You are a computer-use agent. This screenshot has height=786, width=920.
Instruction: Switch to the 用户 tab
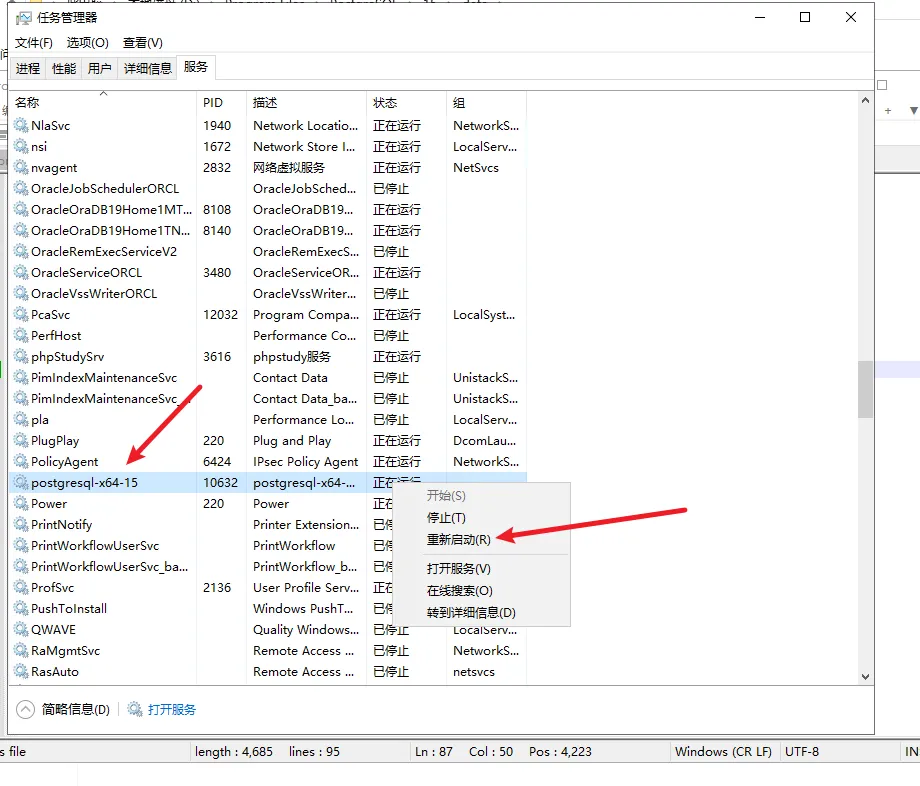pyautogui.click(x=100, y=69)
